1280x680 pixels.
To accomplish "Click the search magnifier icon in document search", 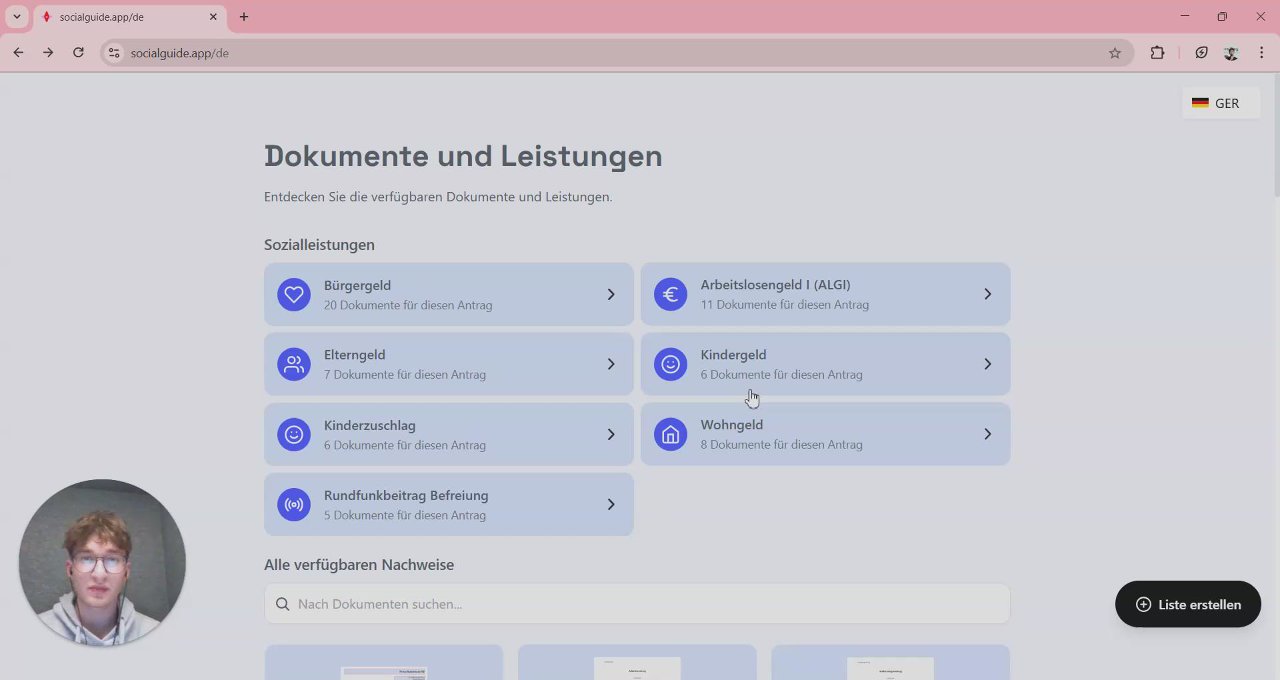I will click(283, 604).
